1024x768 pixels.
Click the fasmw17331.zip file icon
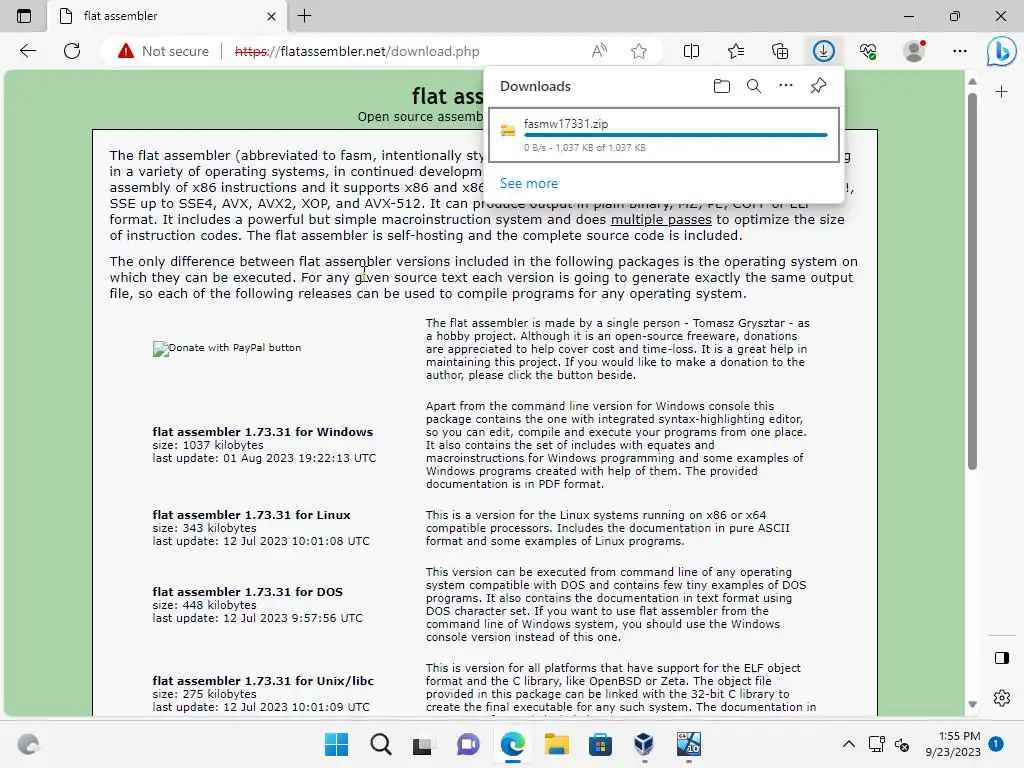tap(508, 131)
